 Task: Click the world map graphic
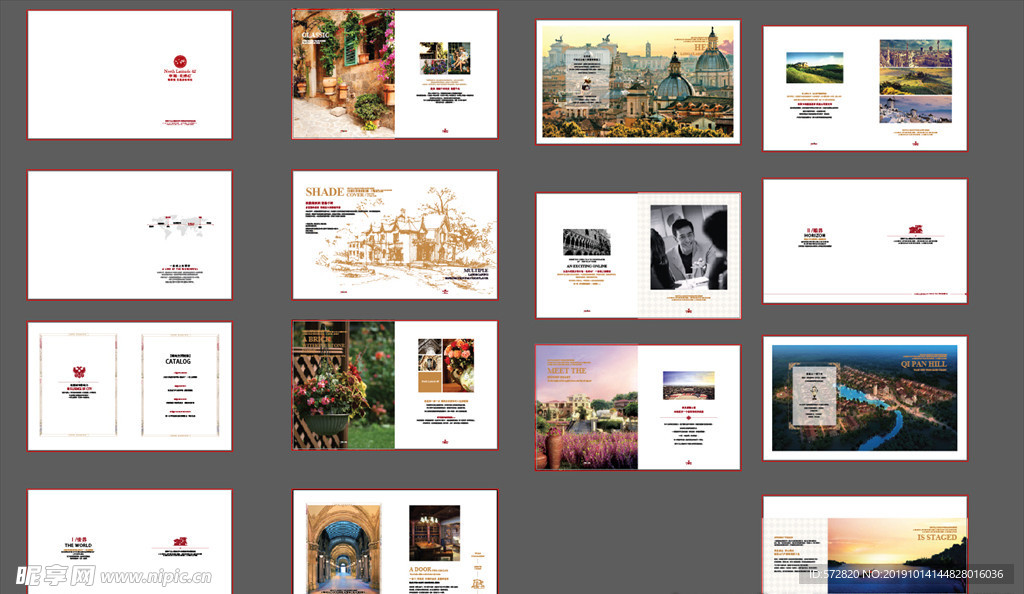[177, 226]
